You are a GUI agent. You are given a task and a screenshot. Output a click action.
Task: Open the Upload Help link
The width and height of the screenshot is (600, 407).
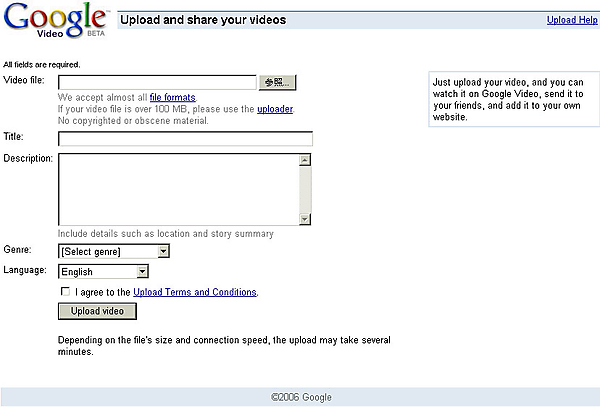[x=572, y=20]
